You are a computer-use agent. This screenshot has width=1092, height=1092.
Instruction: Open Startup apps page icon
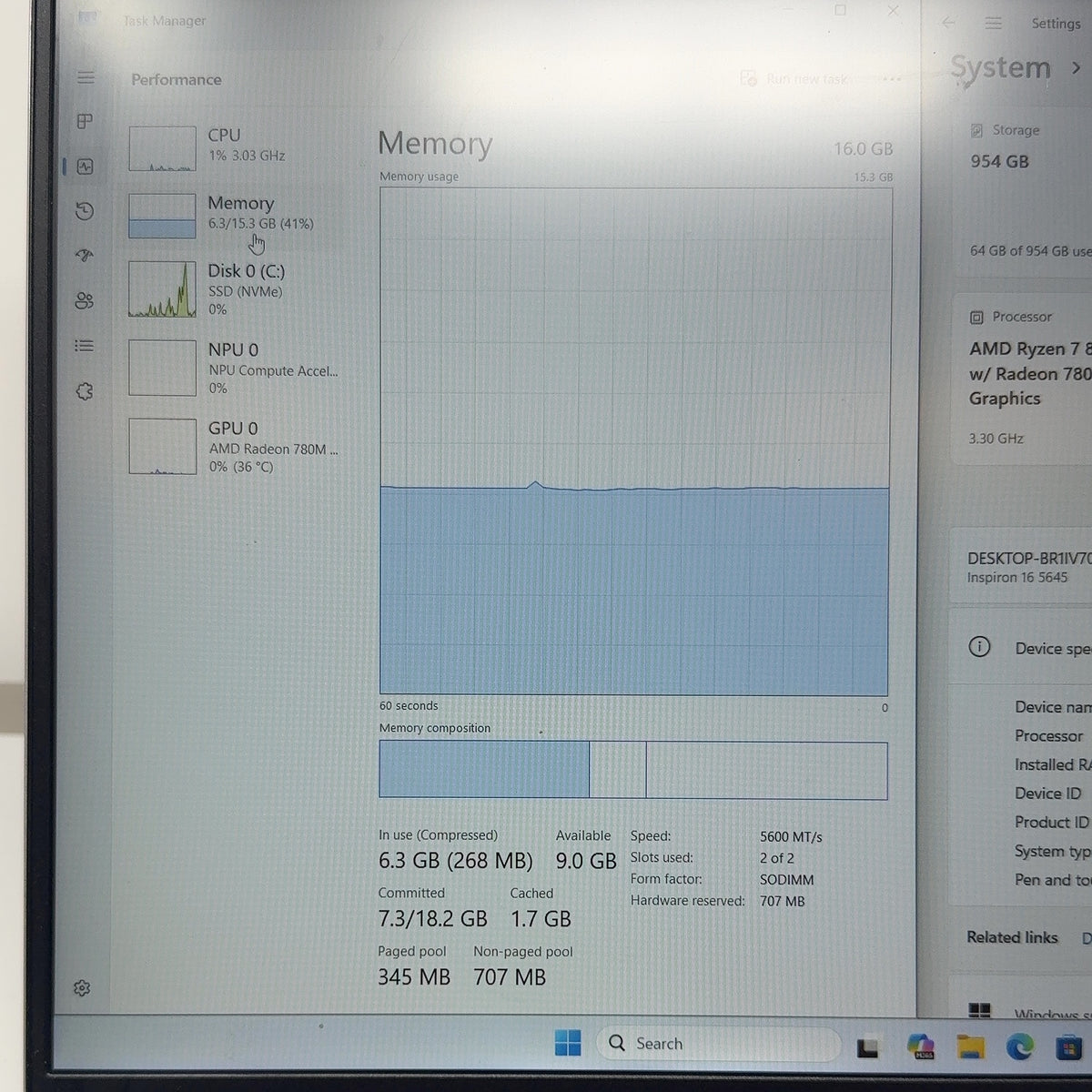pyautogui.click(x=85, y=256)
